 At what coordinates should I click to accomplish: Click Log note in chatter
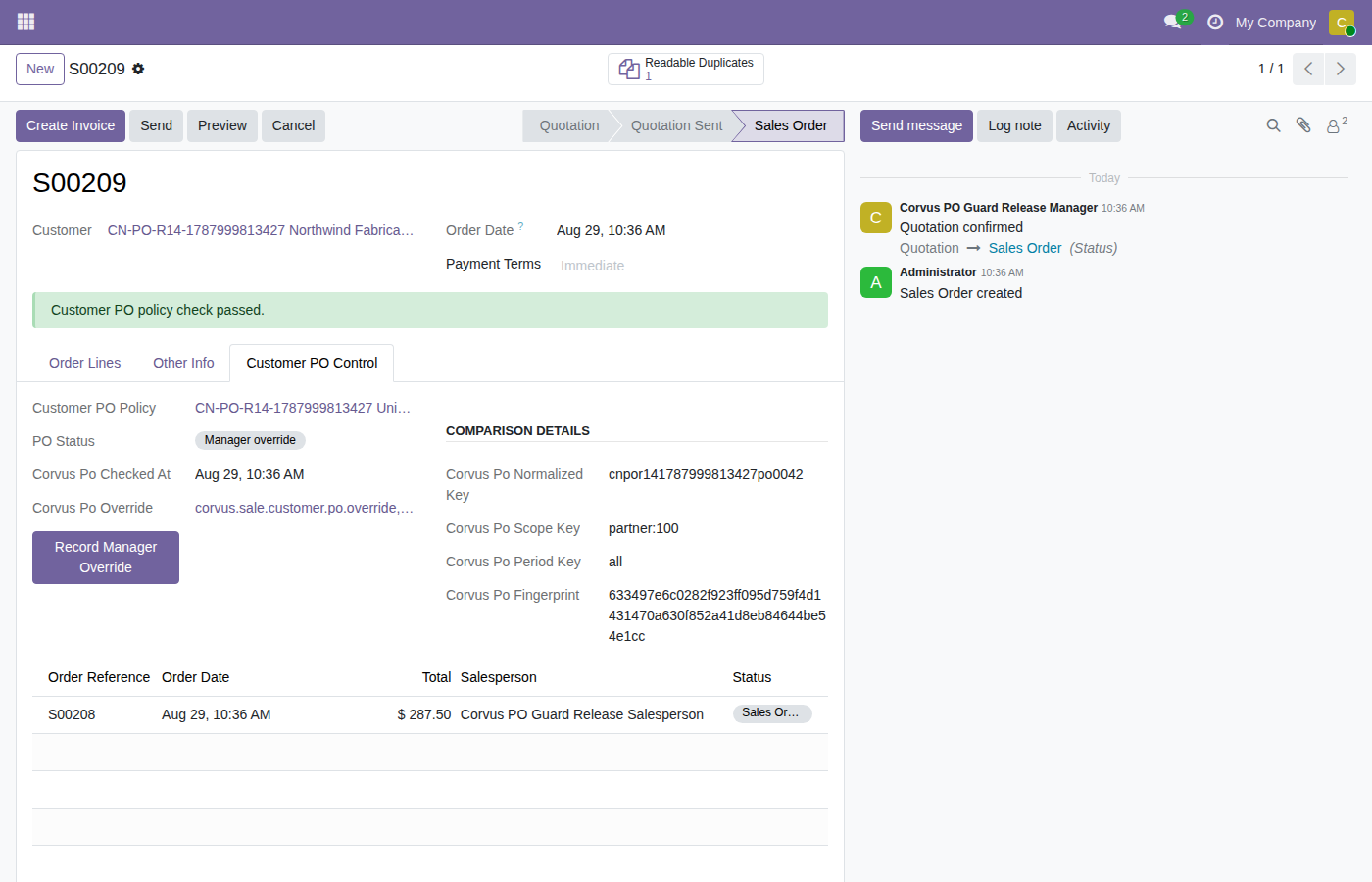tap(1014, 125)
